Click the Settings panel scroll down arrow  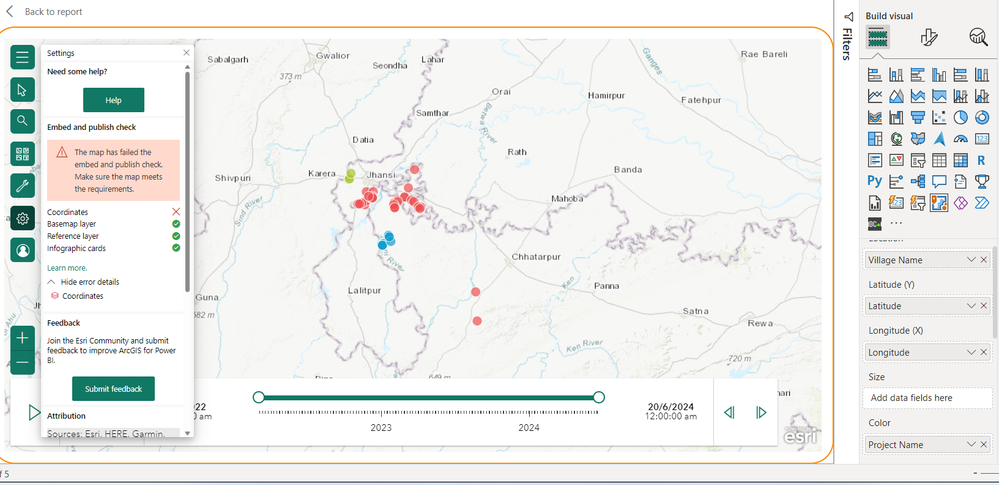click(187, 433)
